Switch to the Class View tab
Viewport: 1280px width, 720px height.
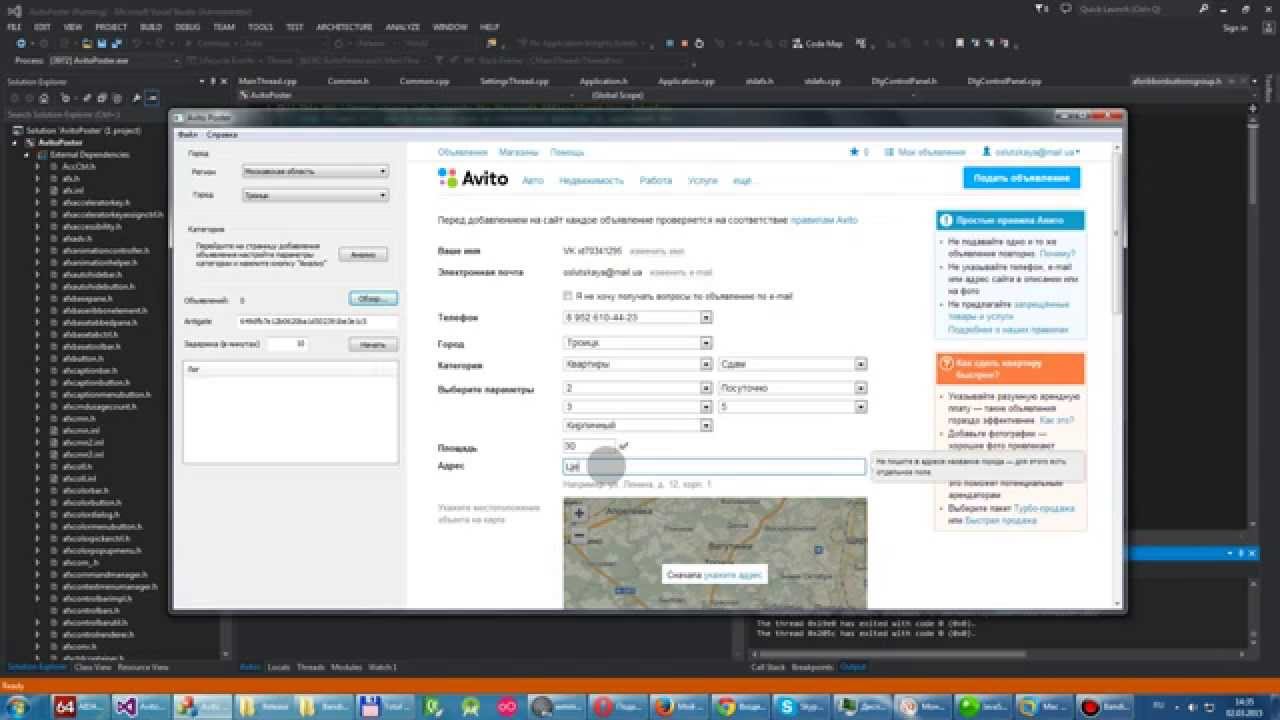point(93,667)
